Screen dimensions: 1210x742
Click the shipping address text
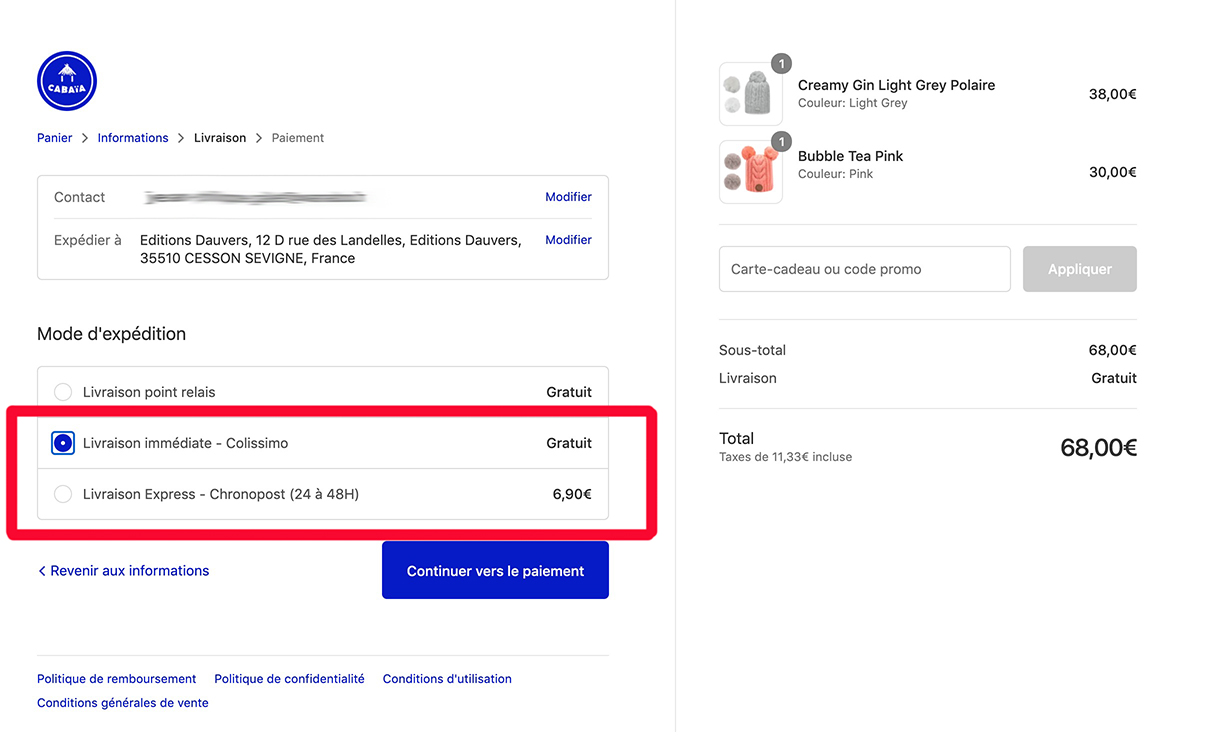click(331, 249)
